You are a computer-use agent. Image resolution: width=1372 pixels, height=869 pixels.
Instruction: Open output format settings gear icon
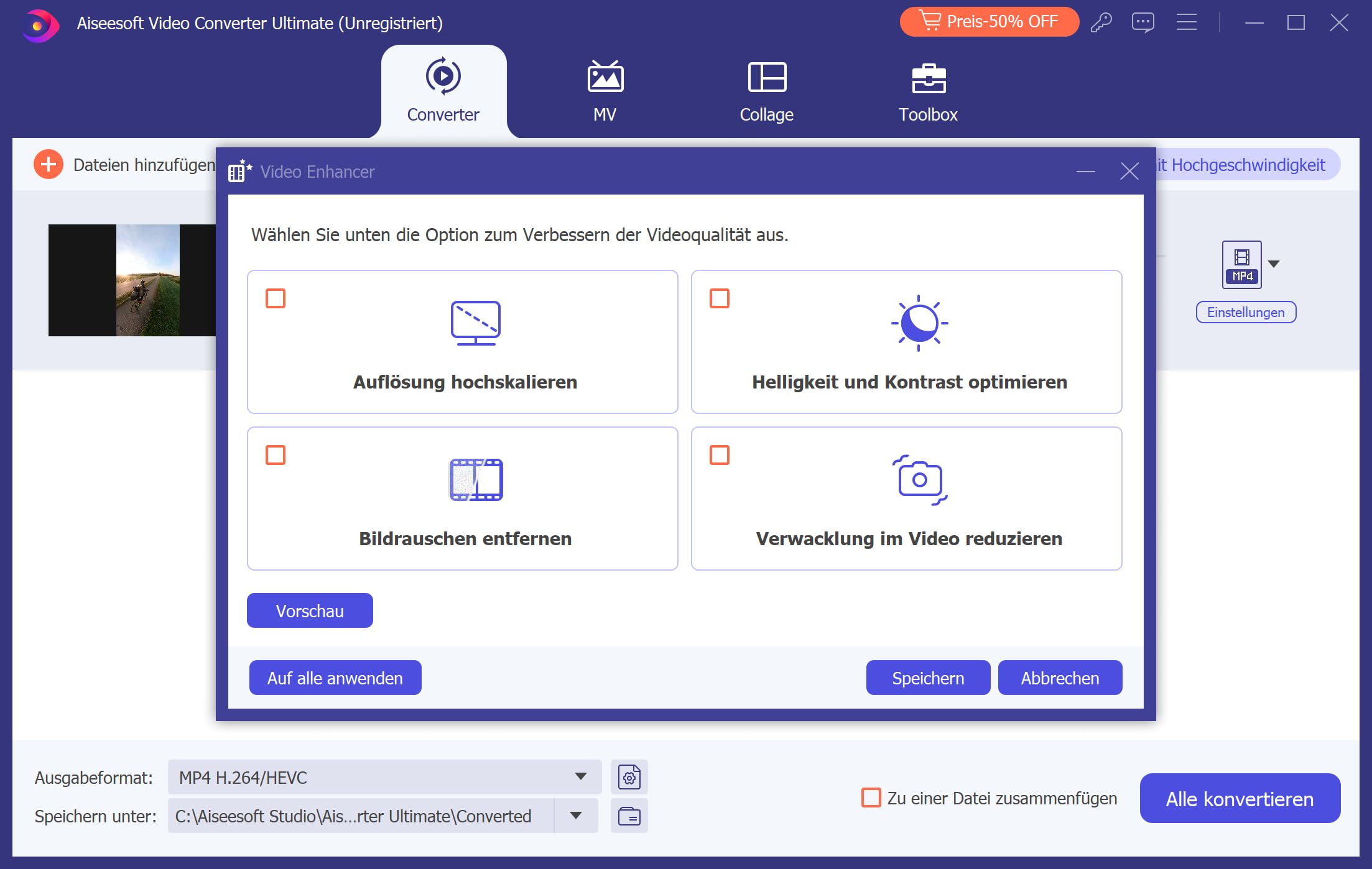click(629, 777)
